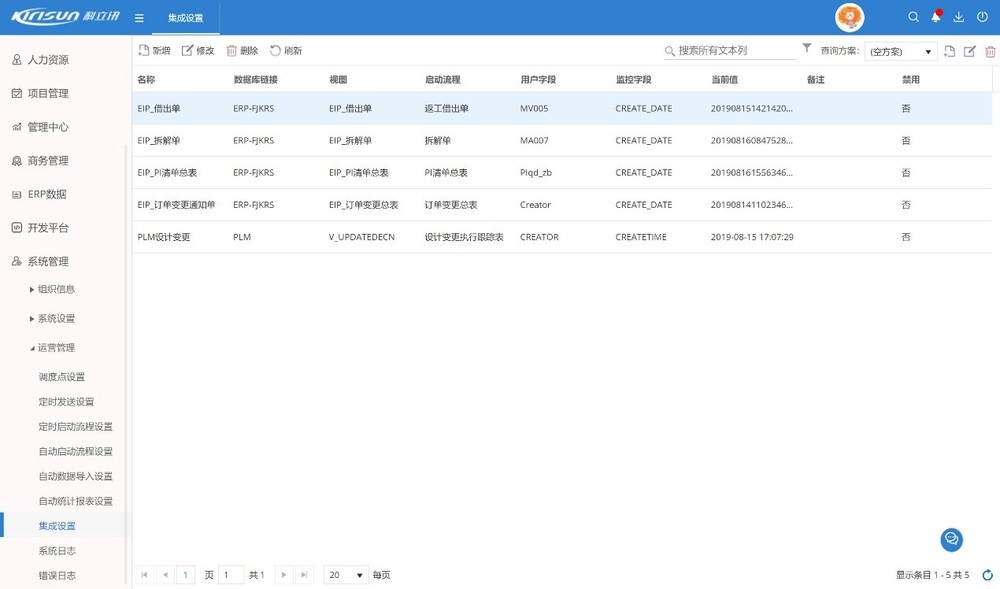Click the power logout icon
The image size is (1000, 589).
[982, 17]
